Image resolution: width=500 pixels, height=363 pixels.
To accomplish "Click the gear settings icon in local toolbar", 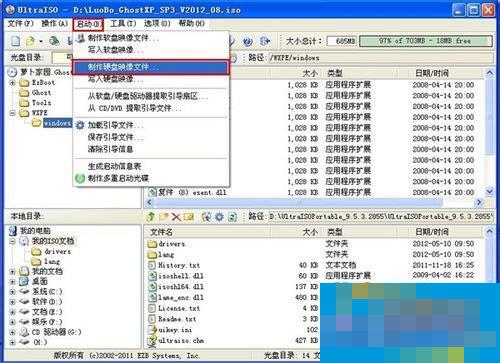I will 219,217.
